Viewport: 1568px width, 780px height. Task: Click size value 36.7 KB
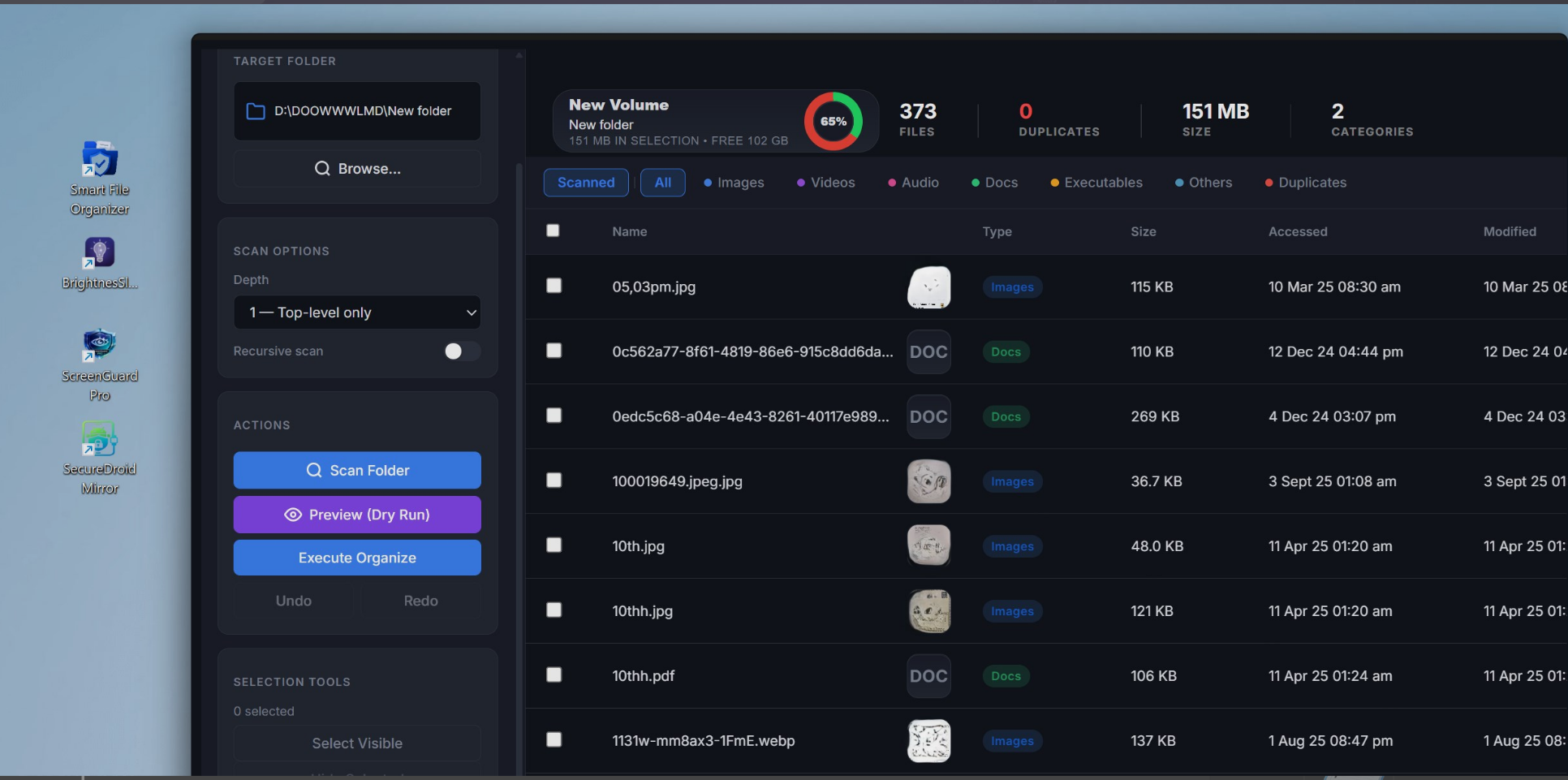point(1157,481)
